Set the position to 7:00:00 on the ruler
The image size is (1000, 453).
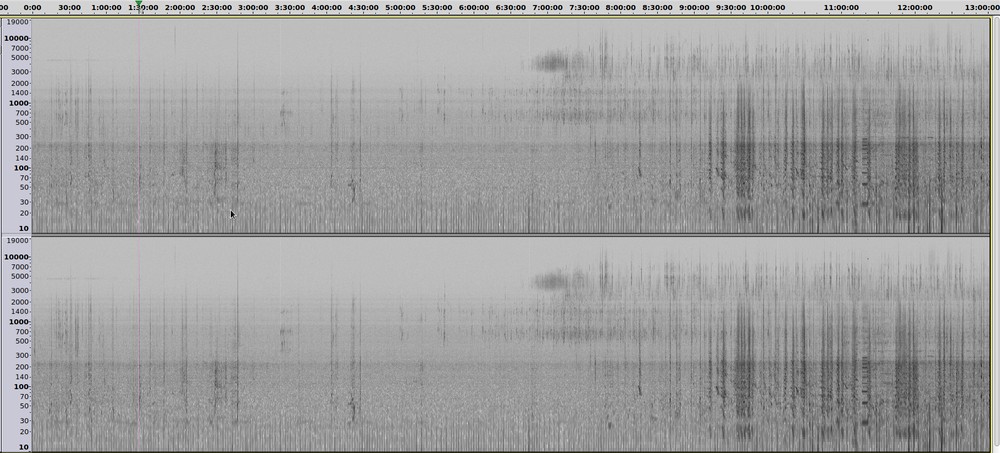[x=547, y=7]
